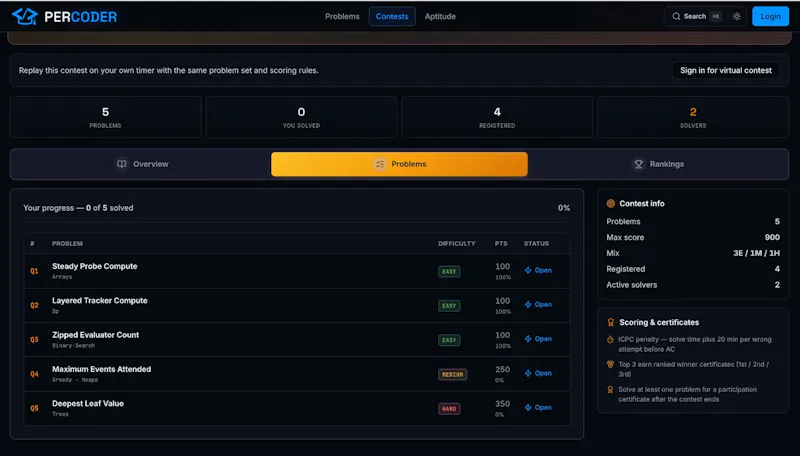
Task: Click the bolt icon in Steady Probe Compute row
Action: pyautogui.click(x=528, y=270)
